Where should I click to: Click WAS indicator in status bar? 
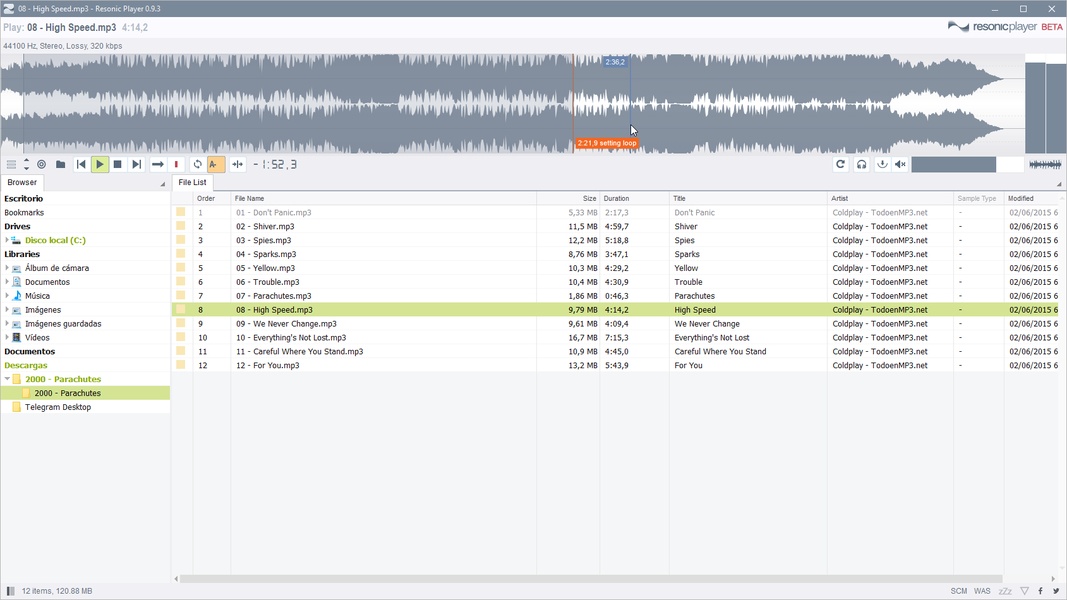pos(982,591)
